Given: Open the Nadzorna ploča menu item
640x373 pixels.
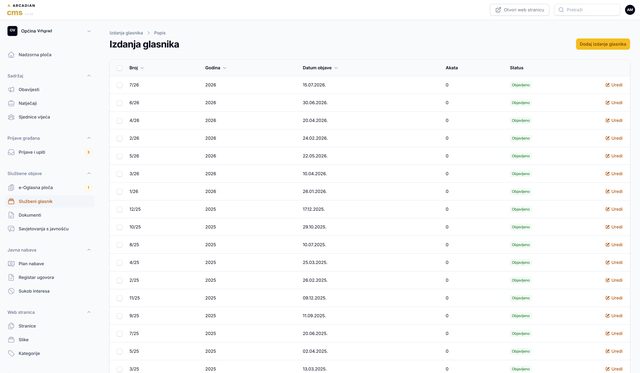Looking at the screenshot, I should (x=50, y=55).
